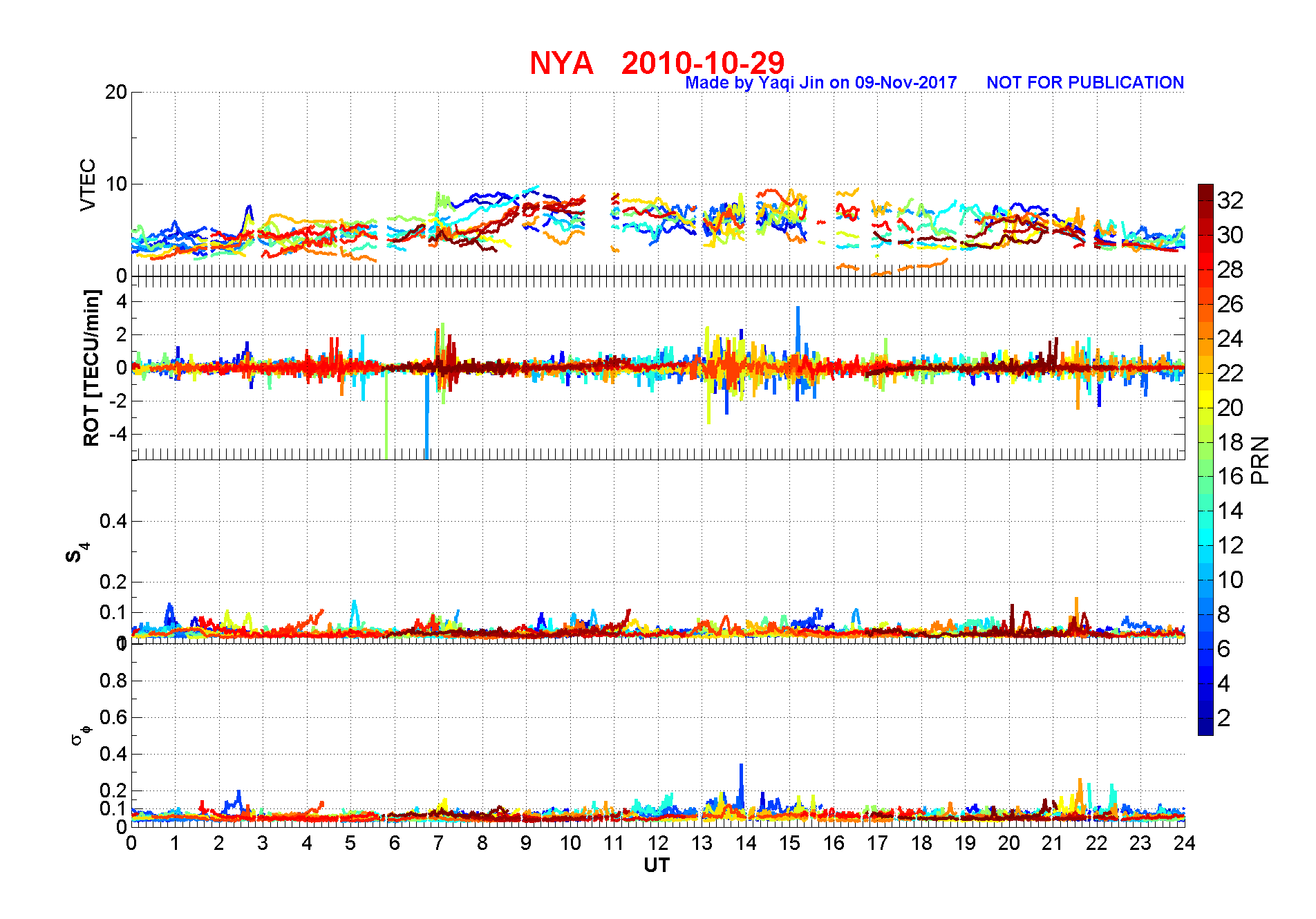Click the PRN colorbar at value 16
Image resolution: width=1316 pixels, height=919 pixels.
(x=1205, y=476)
